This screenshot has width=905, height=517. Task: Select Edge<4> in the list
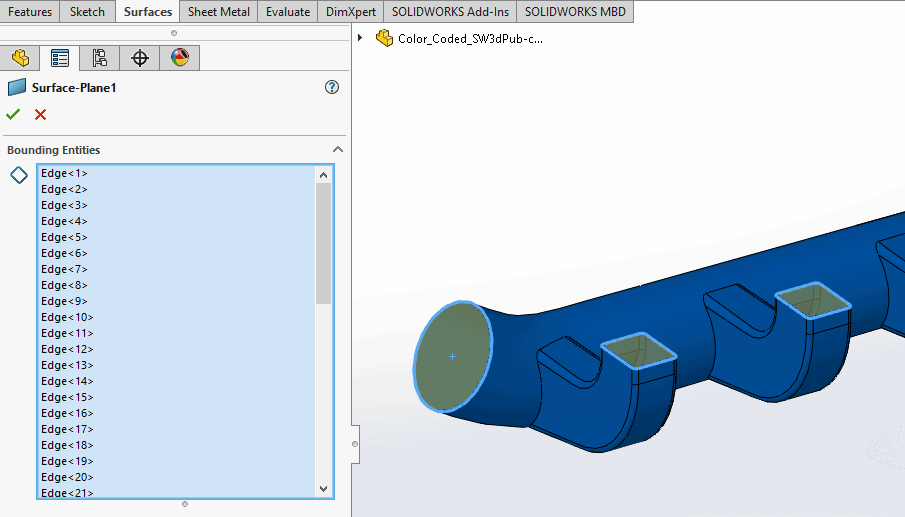coord(177,221)
